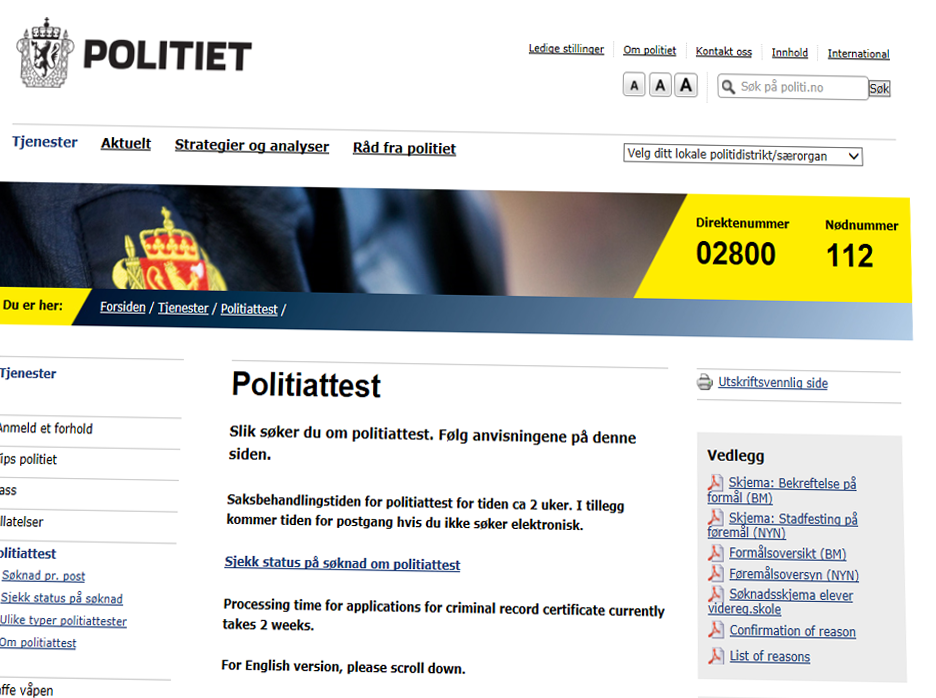This screenshot has height=698, width=936.
Task: Select Politiattest in the sidebar menu
Action: [x=28, y=554]
